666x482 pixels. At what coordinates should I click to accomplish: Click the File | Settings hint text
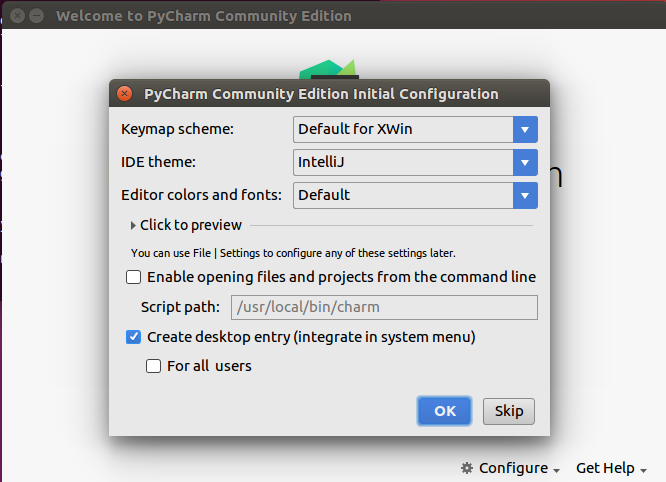pyautogui.click(x=293, y=253)
